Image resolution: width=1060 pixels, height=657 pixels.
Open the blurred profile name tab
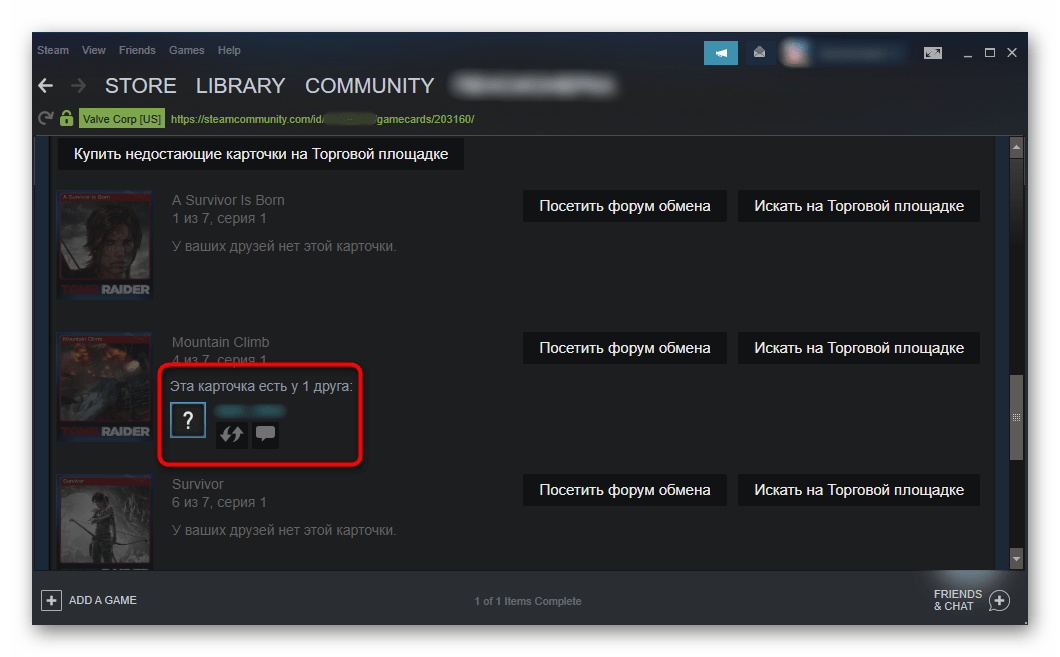point(534,86)
